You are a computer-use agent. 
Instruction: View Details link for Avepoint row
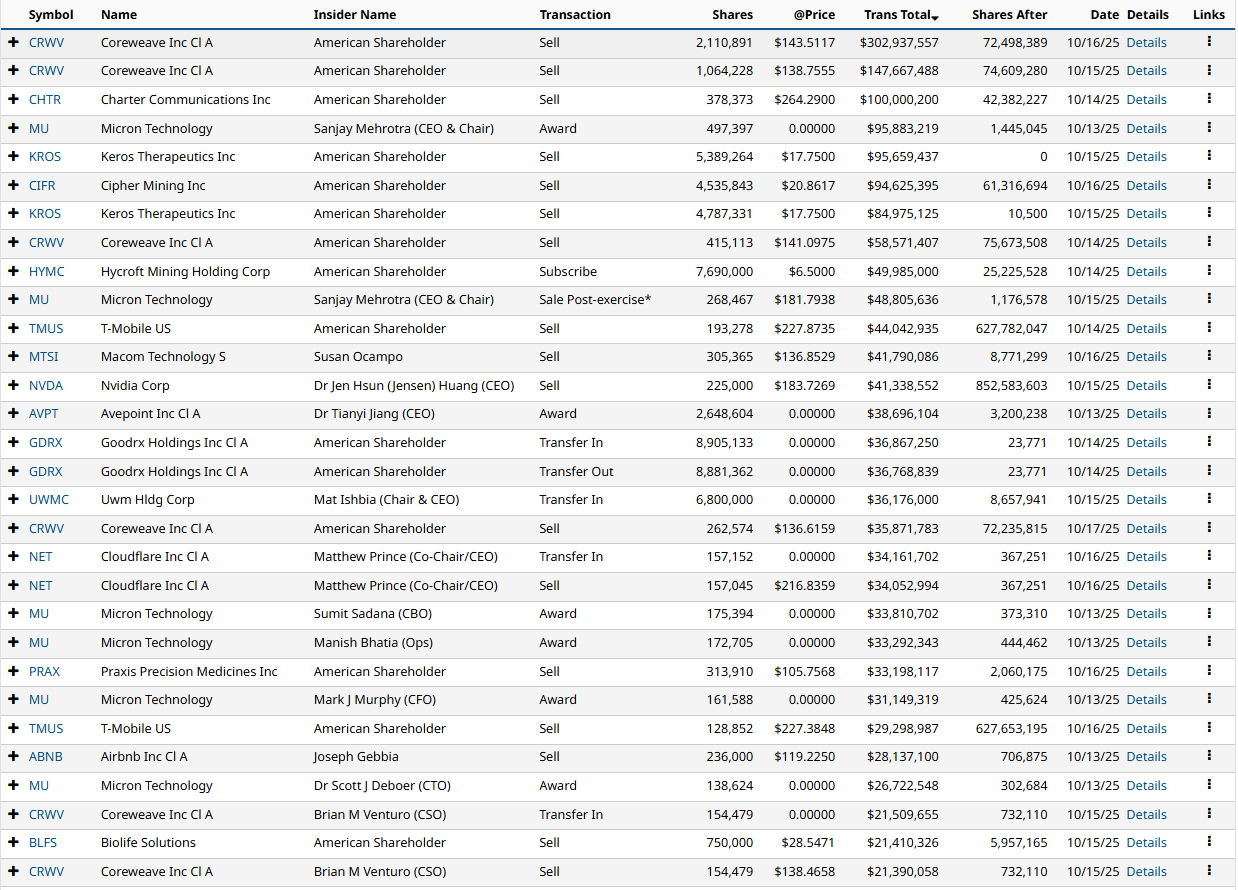1146,413
